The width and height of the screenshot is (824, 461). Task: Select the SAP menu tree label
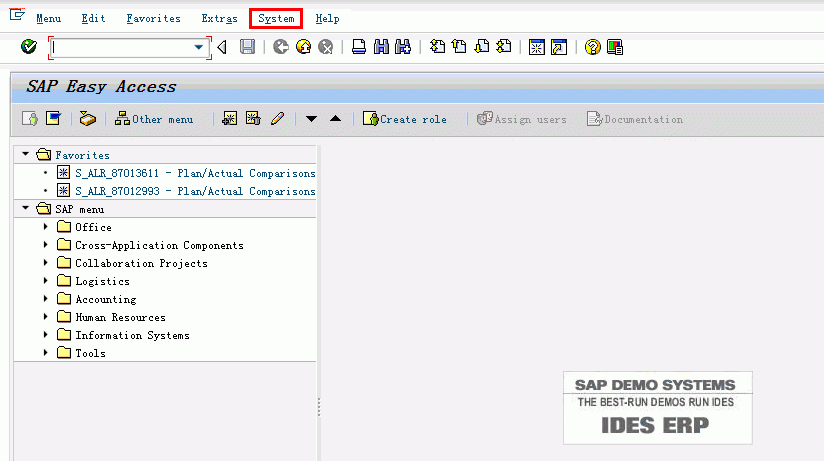[80, 209]
